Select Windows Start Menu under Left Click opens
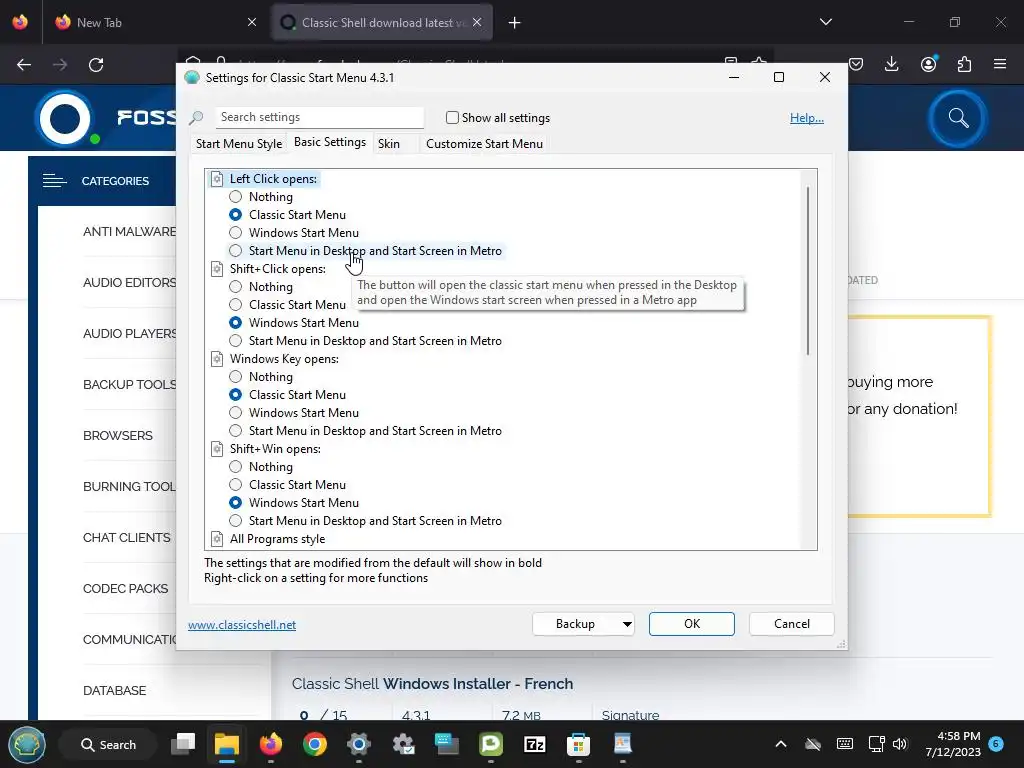Image resolution: width=1024 pixels, height=768 pixels. coord(236,232)
